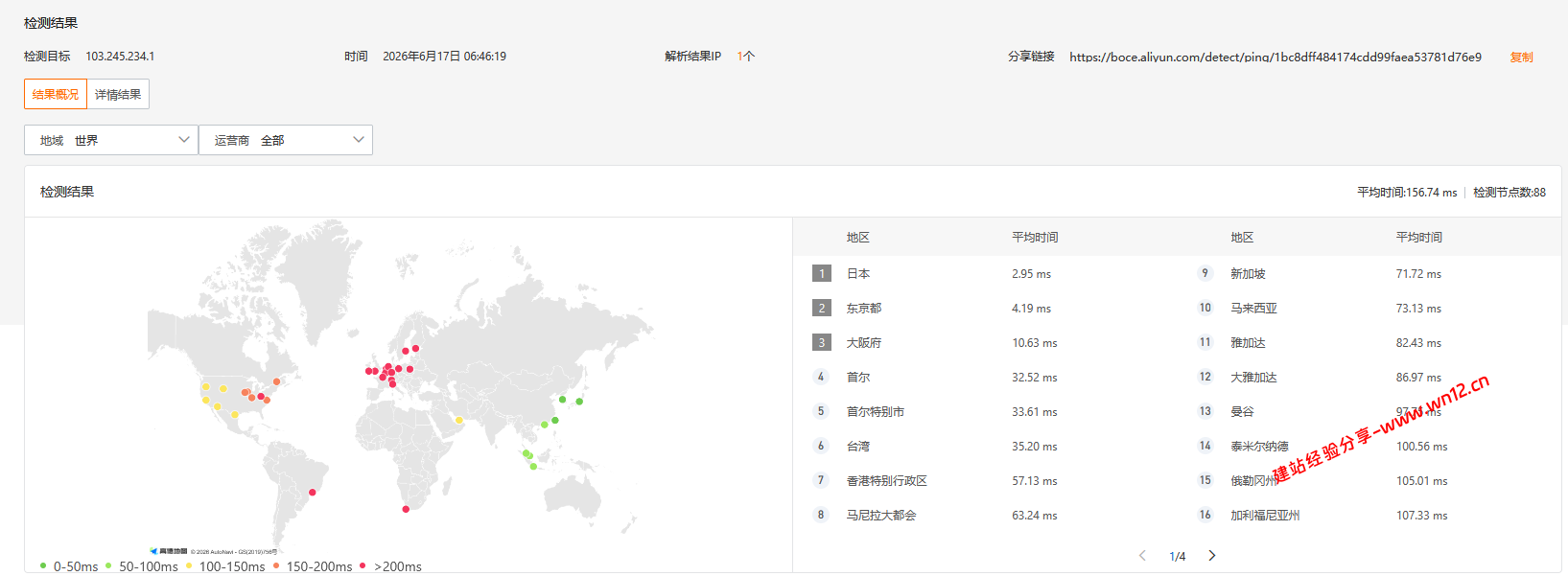Click the >200ms red legend dot

(363, 565)
